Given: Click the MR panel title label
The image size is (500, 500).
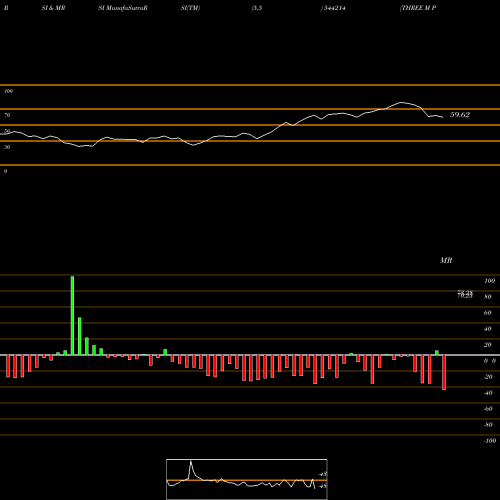Looking at the screenshot, I should 446,260.
